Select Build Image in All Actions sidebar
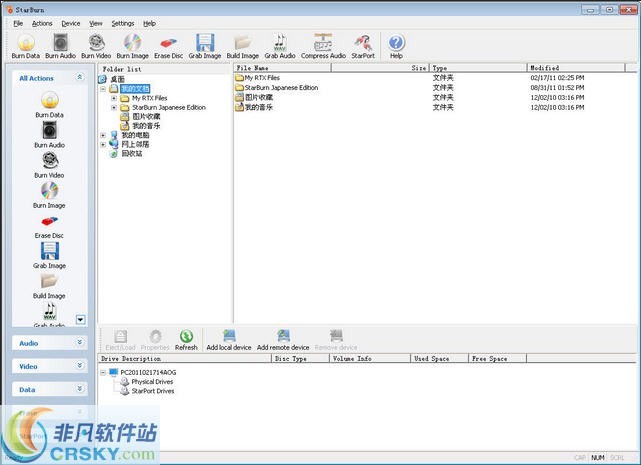The width and height of the screenshot is (641, 465). click(49, 286)
